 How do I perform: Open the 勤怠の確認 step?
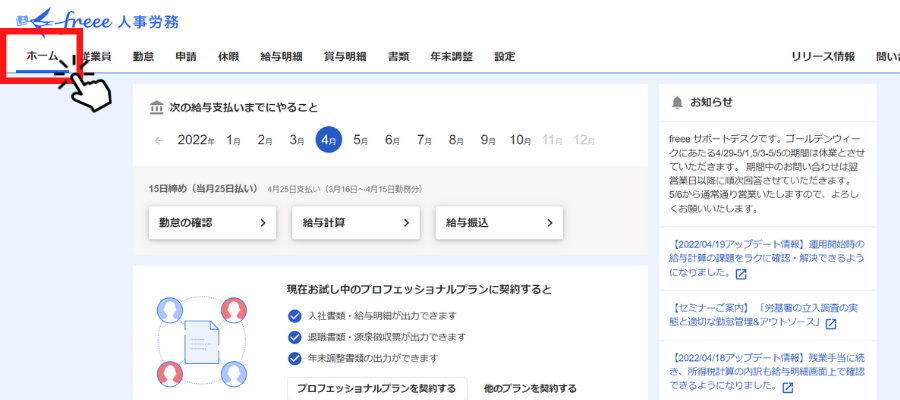tap(211, 223)
